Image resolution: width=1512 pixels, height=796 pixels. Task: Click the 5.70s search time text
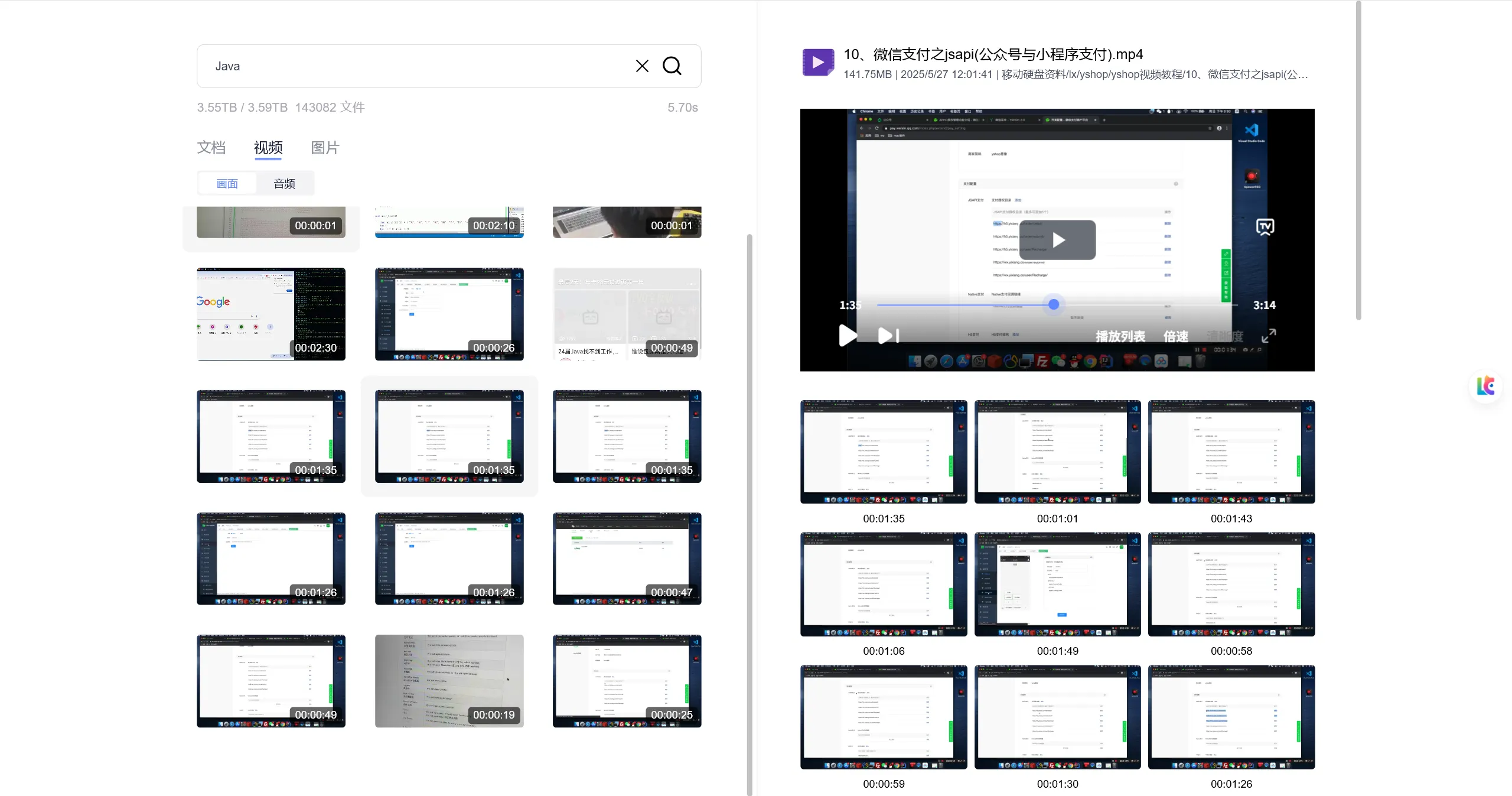(683, 108)
